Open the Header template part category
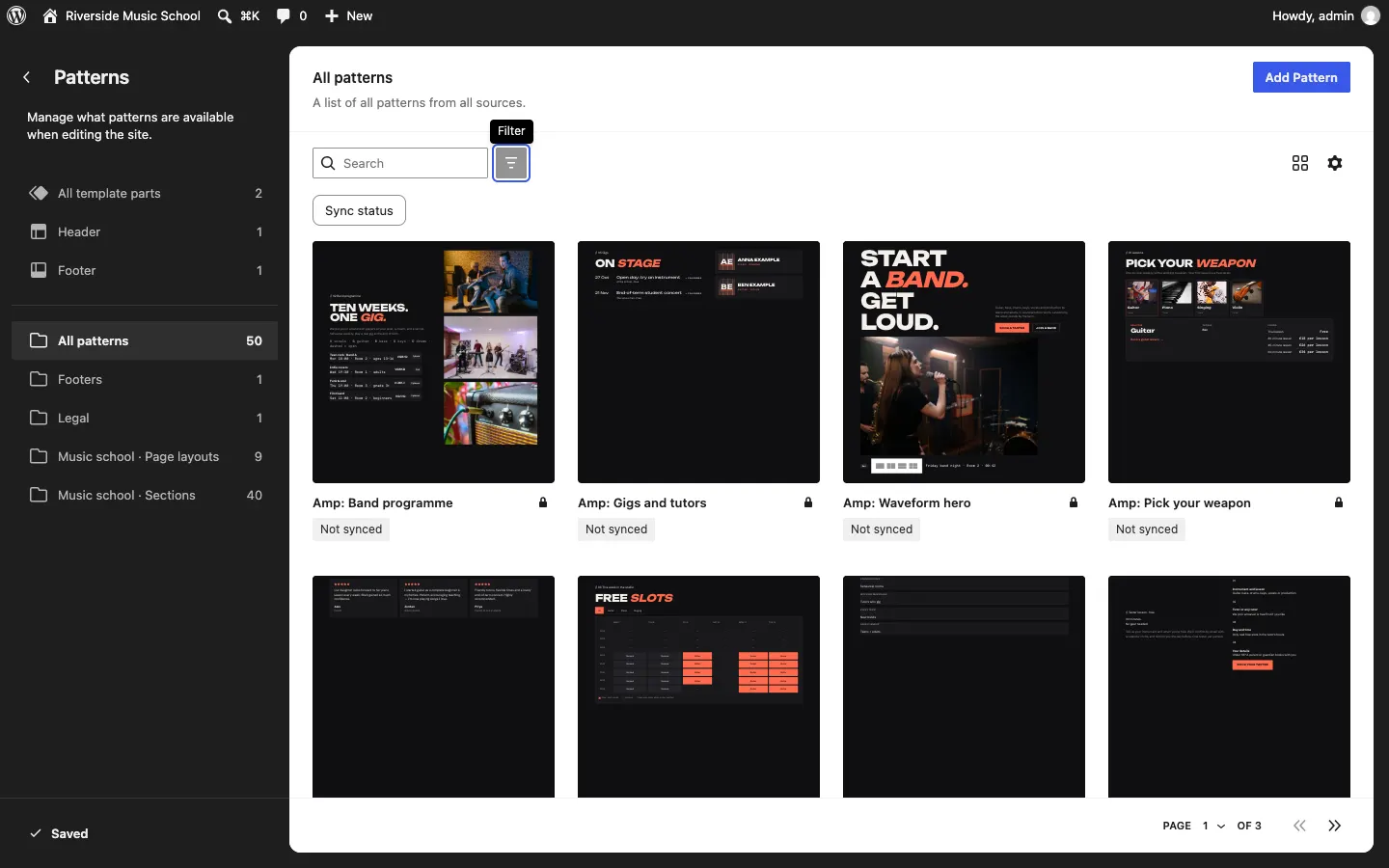 (145, 231)
